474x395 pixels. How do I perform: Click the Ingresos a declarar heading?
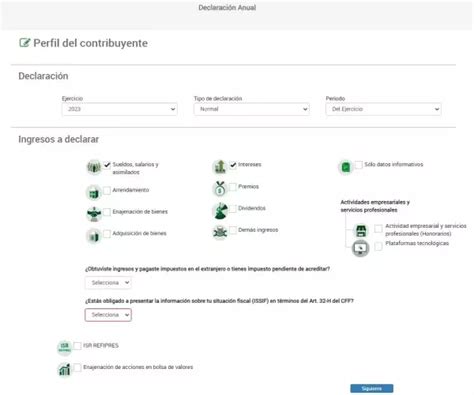pos(58,139)
